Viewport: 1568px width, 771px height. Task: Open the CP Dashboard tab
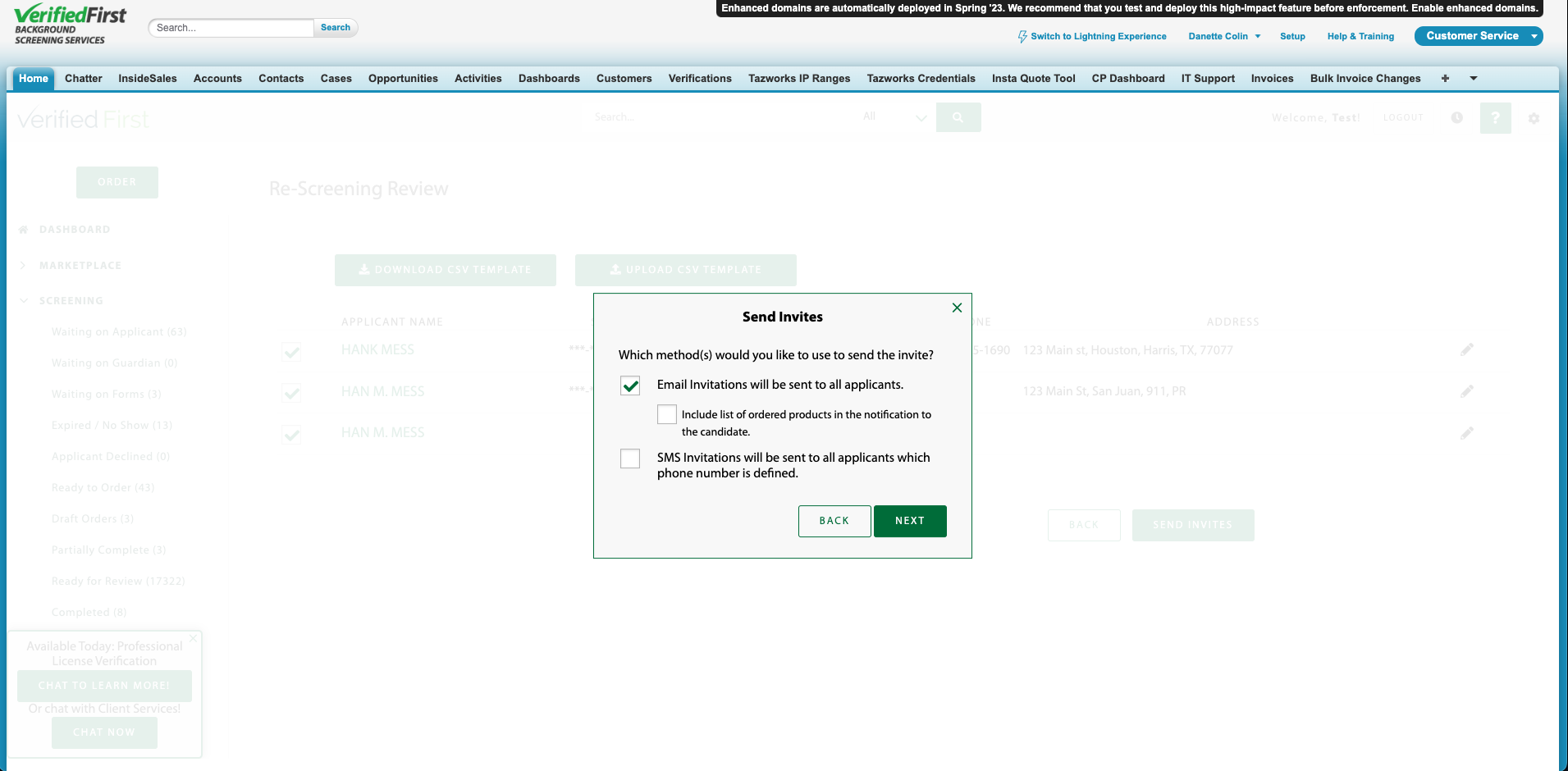point(1128,79)
